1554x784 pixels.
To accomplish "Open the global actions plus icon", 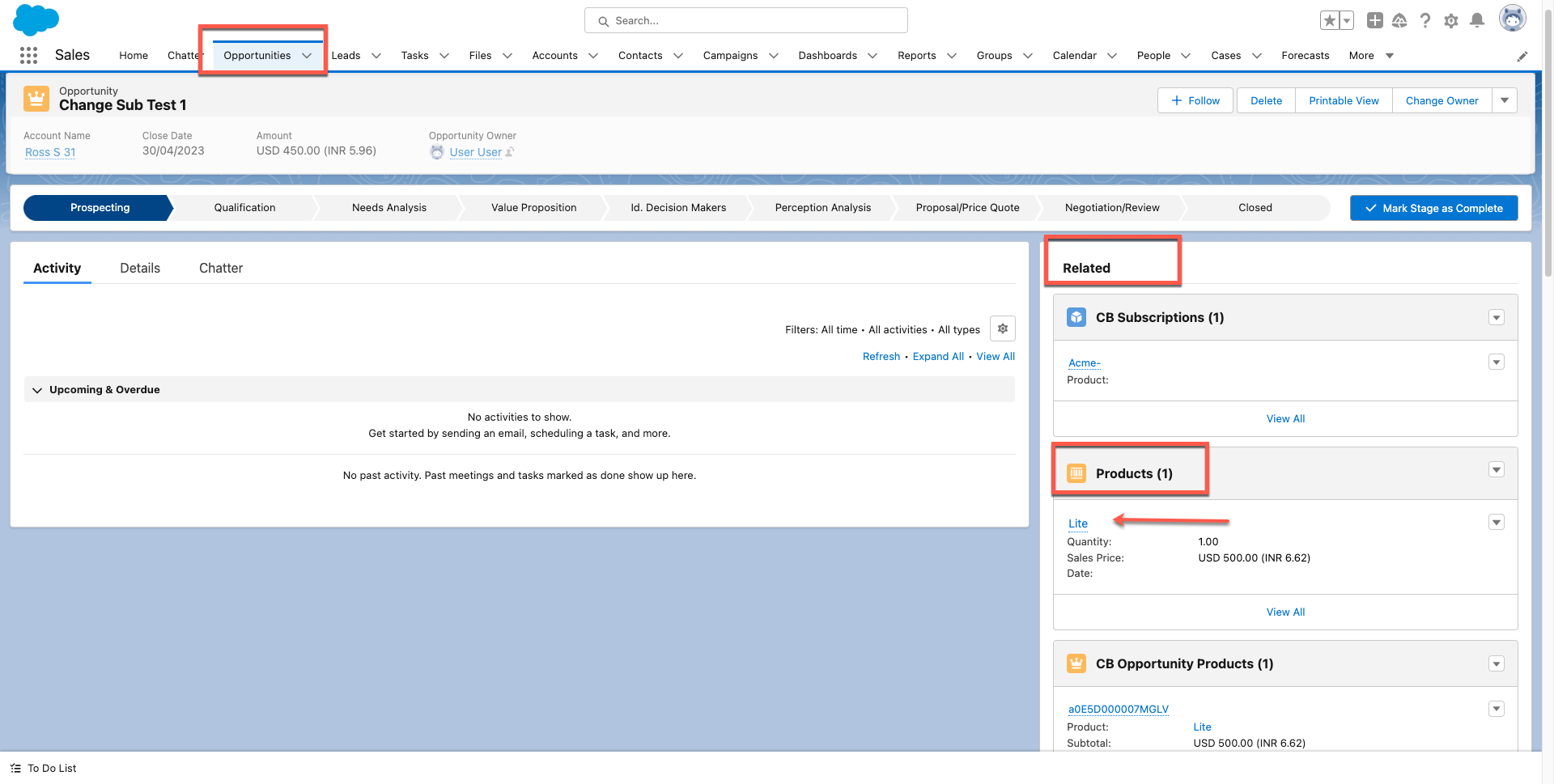I will pyautogui.click(x=1374, y=21).
